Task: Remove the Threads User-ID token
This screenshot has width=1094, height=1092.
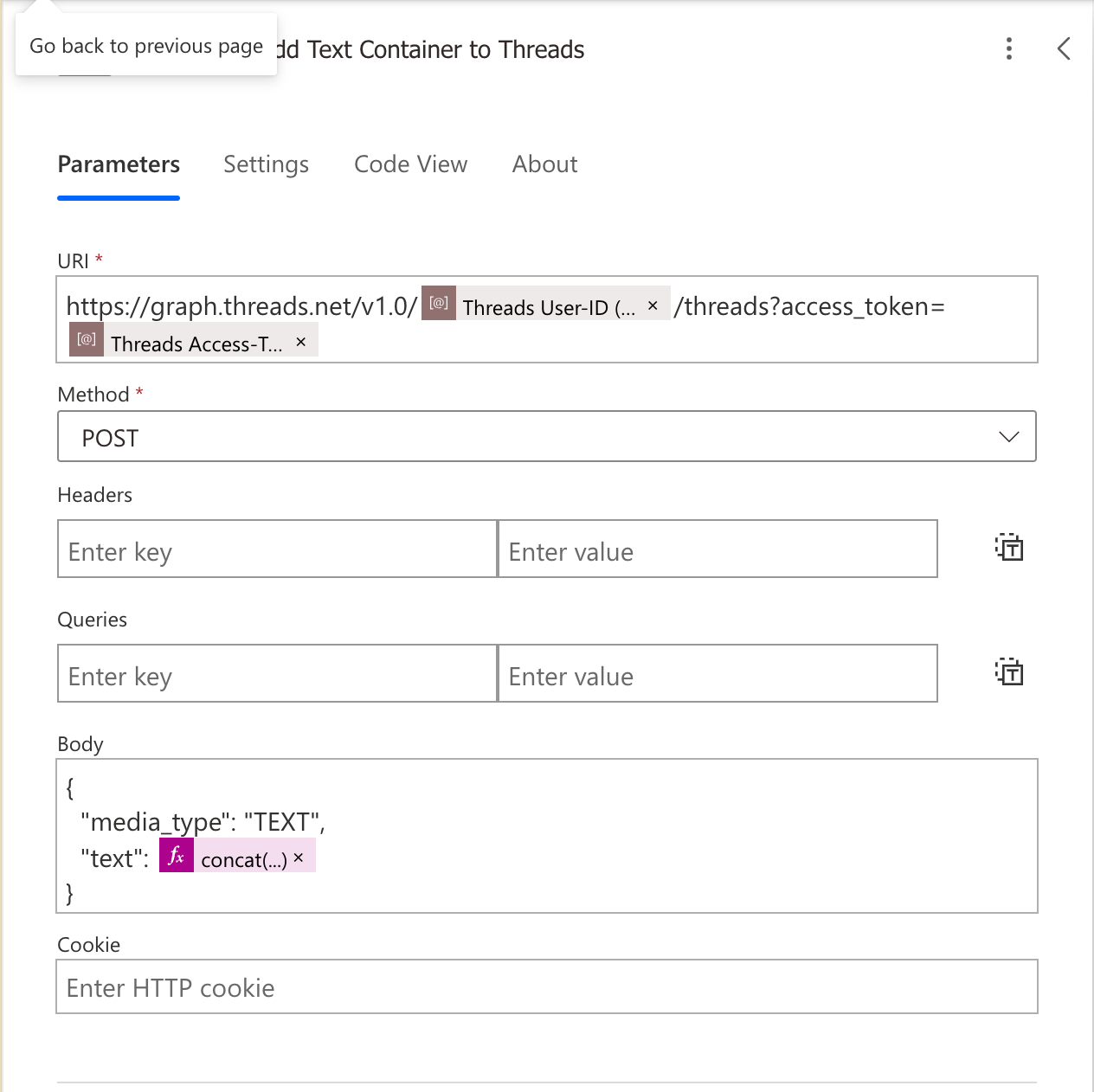Action: pyautogui.click(x=653, y=305)
